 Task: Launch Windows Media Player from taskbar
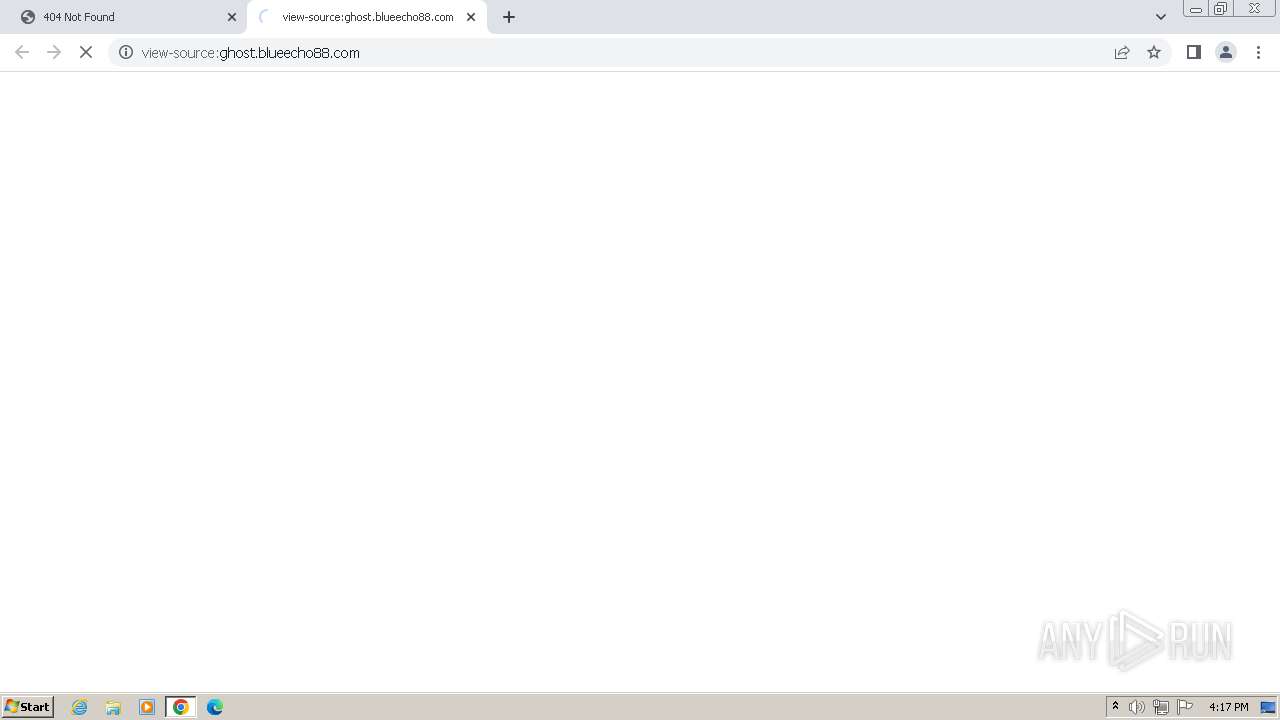click(x=147, y=707)
